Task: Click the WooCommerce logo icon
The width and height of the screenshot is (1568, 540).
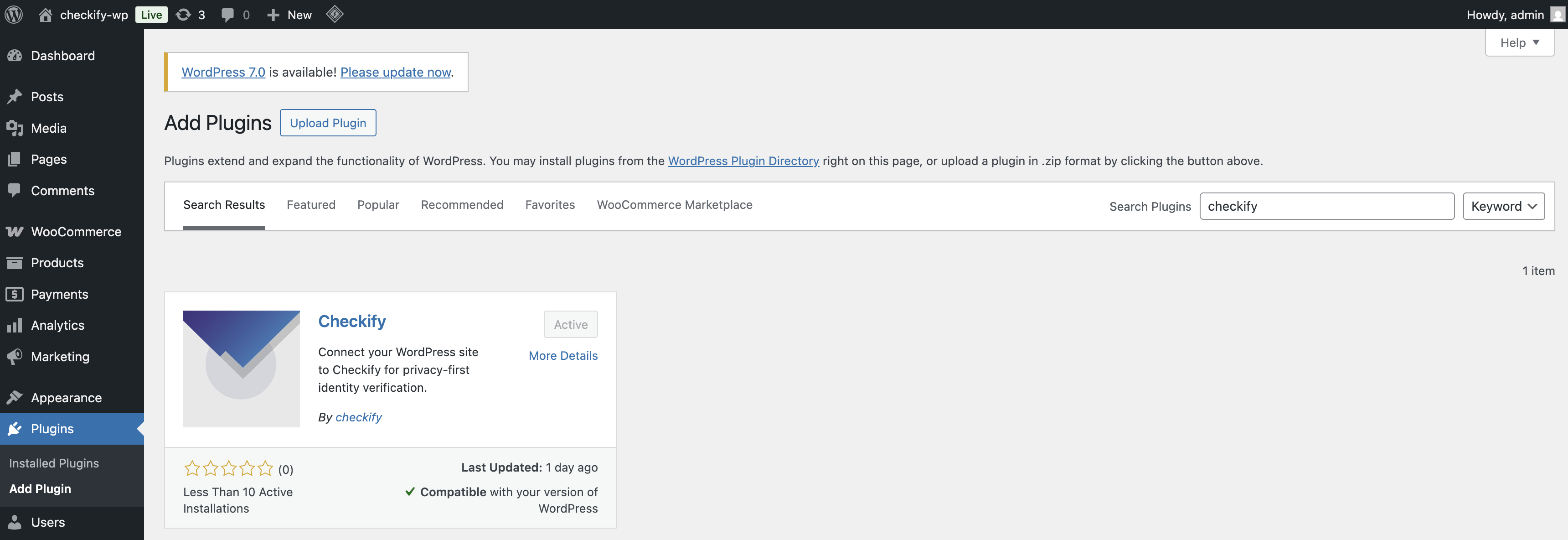Action: pos(15,231)
